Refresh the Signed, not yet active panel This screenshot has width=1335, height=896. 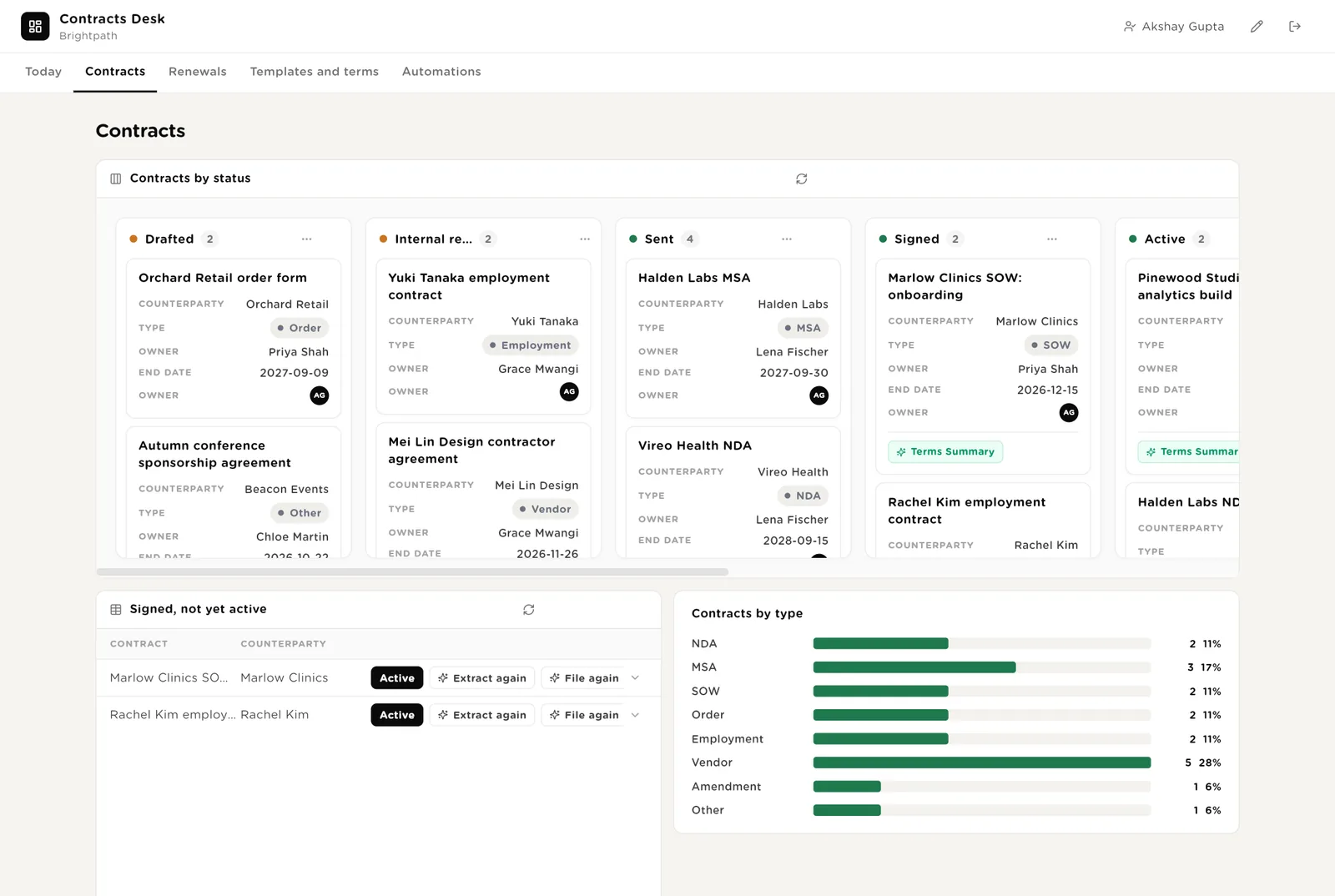528,610
